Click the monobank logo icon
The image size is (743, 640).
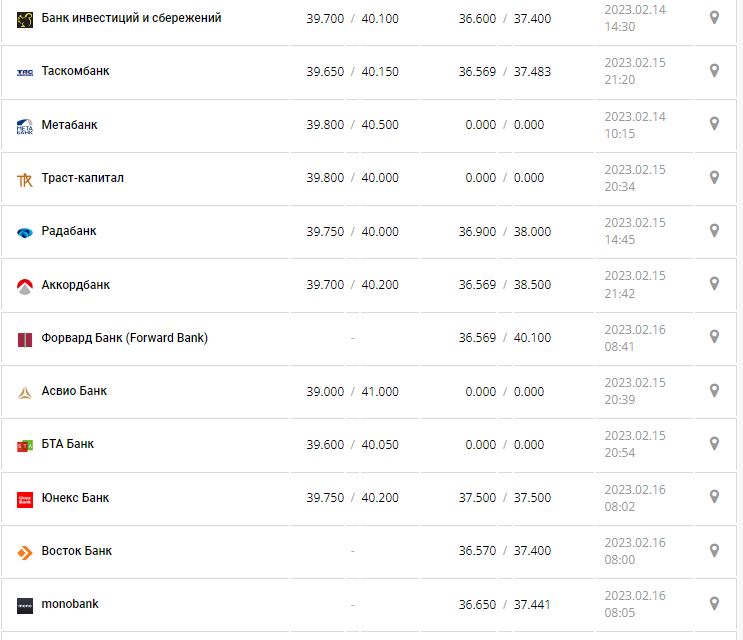25,605
